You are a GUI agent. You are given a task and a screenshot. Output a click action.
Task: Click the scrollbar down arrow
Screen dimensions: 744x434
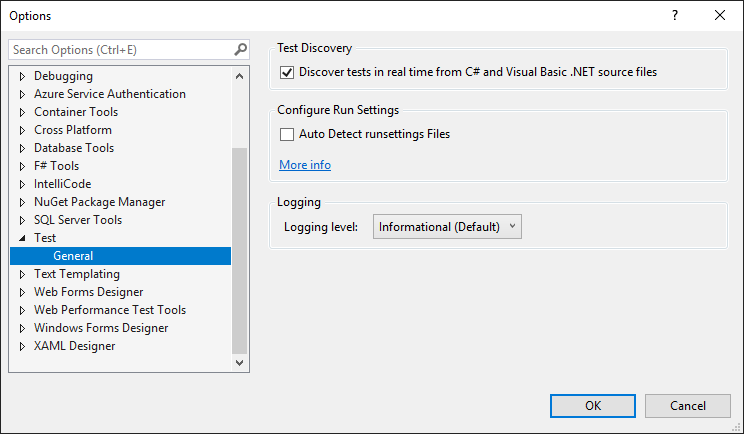[240, 363]
